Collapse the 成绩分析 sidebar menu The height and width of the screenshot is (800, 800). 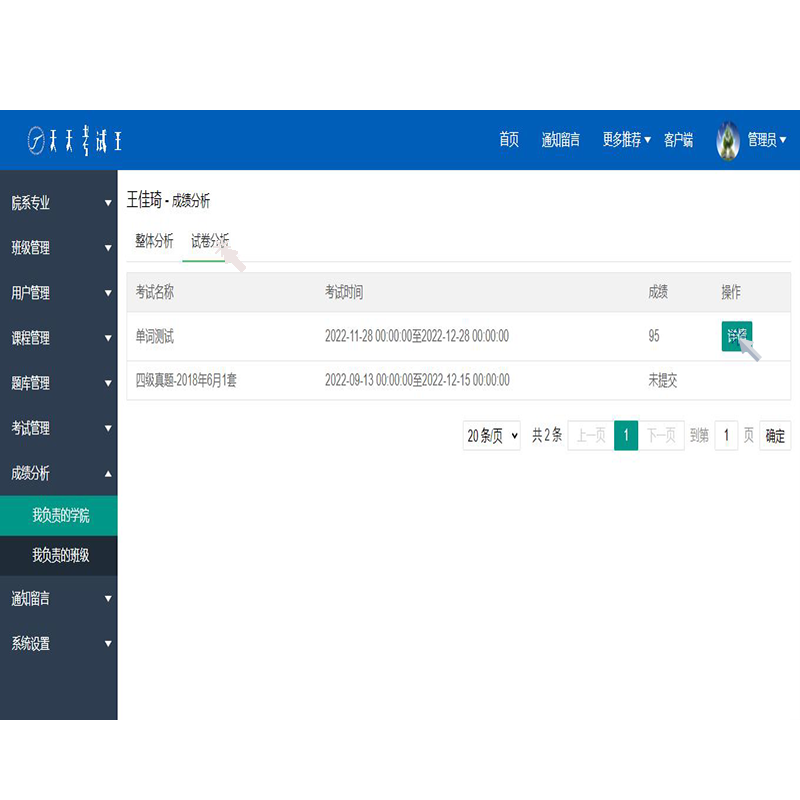(59, 473)
